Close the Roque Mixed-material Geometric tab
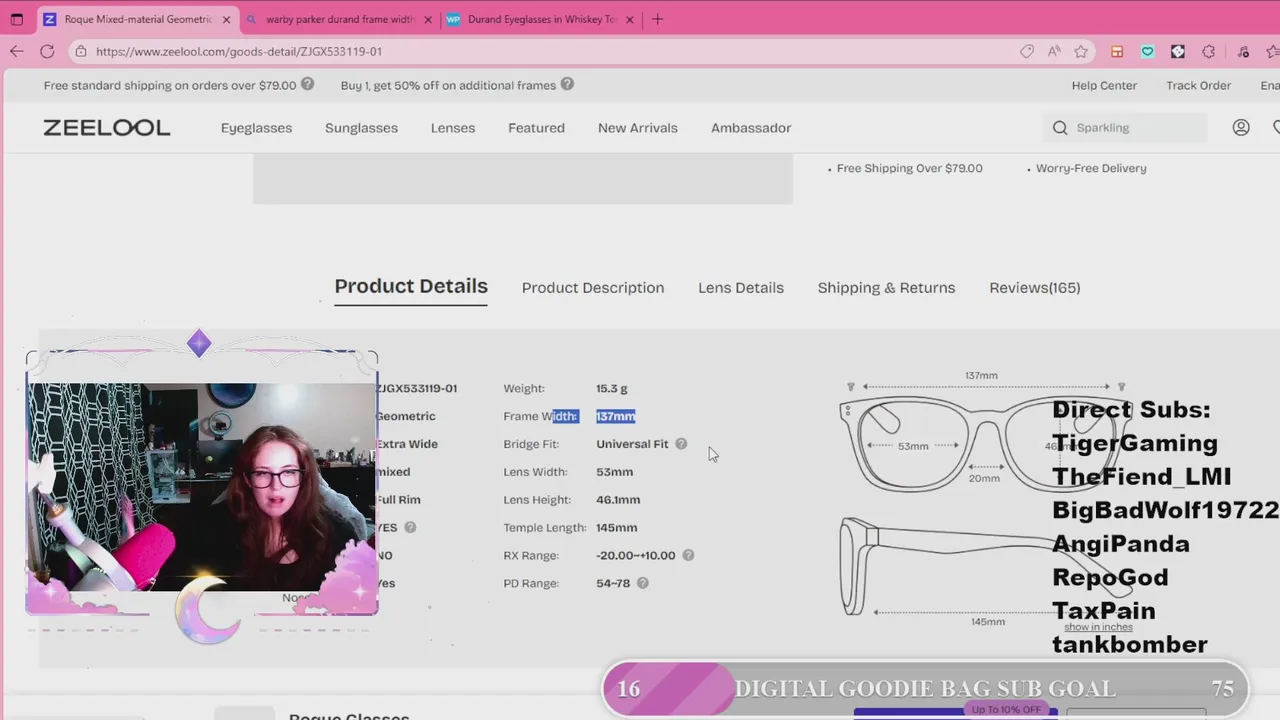This screenshot has width=1280, height=720. click(226, 19)
